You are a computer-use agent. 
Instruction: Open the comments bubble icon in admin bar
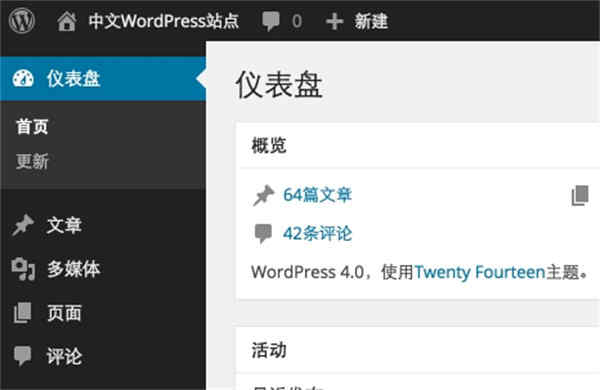(271, 21)
